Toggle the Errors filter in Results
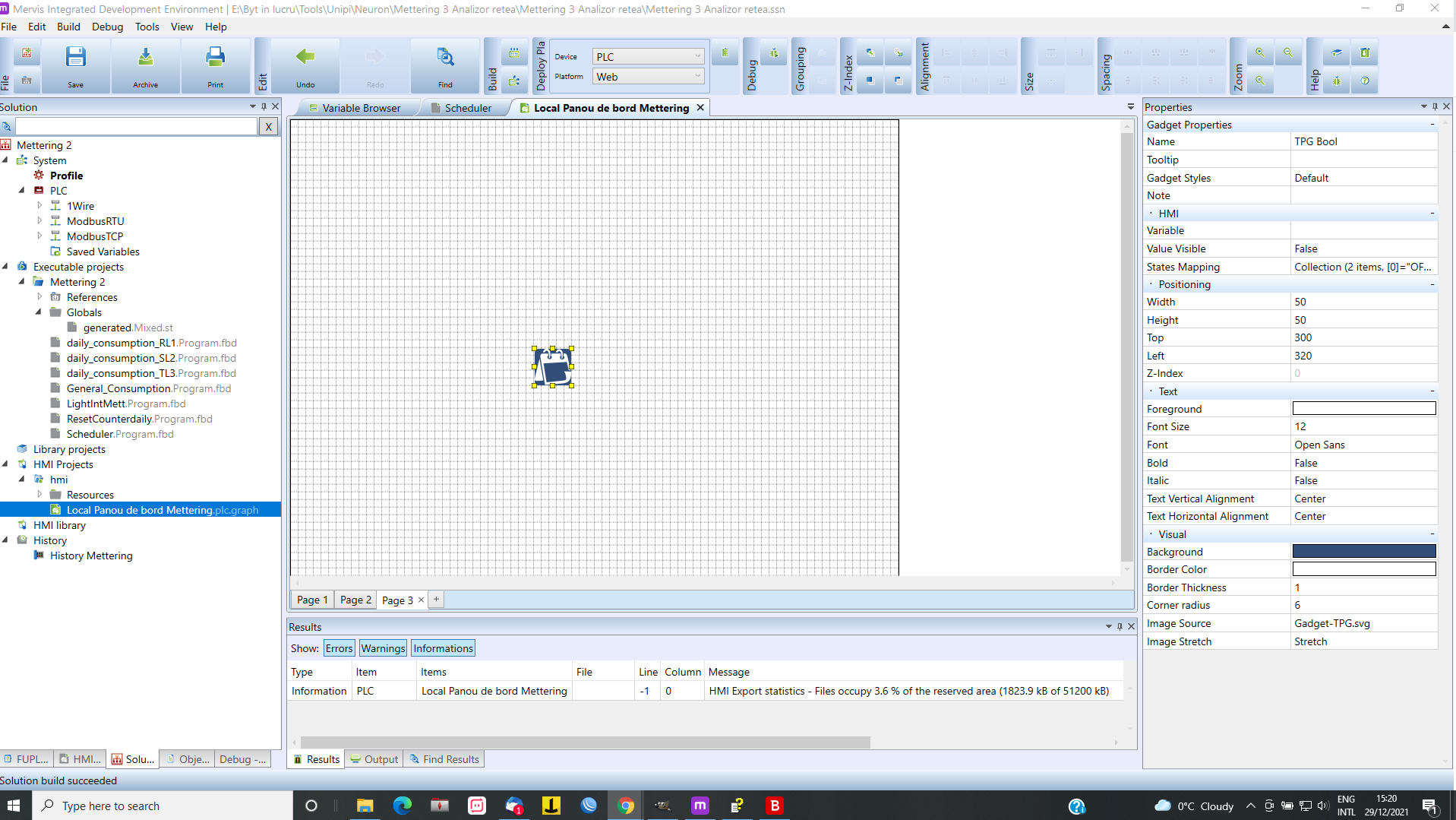 pyautogui.click(x=338, y=647)
